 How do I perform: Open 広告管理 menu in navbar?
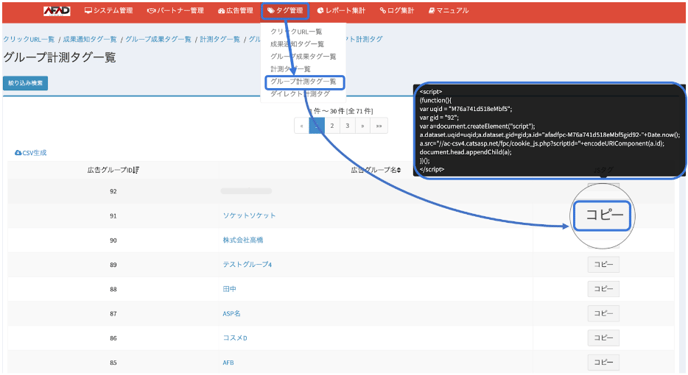(x=236, y=11)
